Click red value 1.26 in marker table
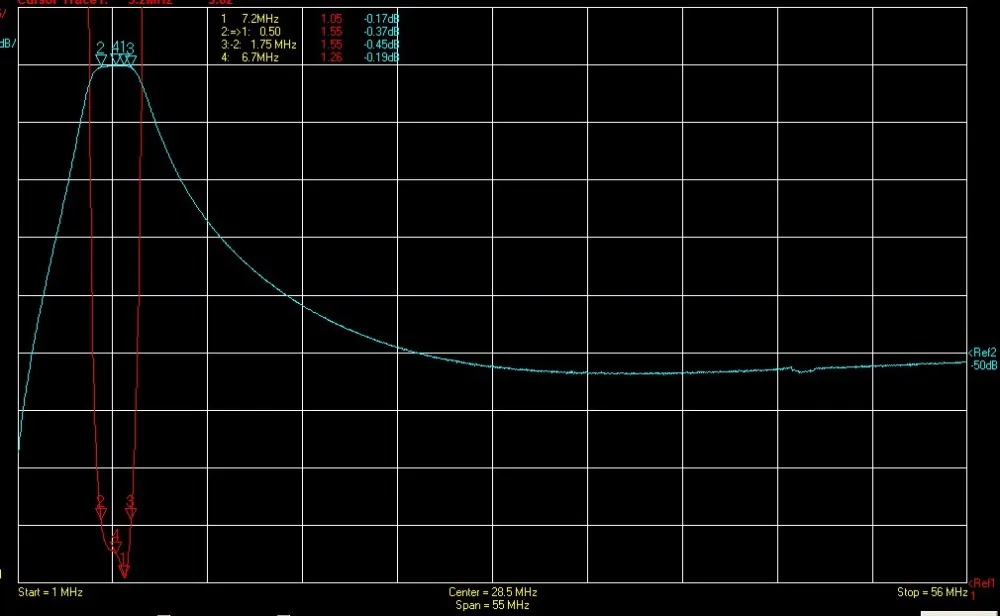This screenshot has width=1000, height=616. click(332, 57)
